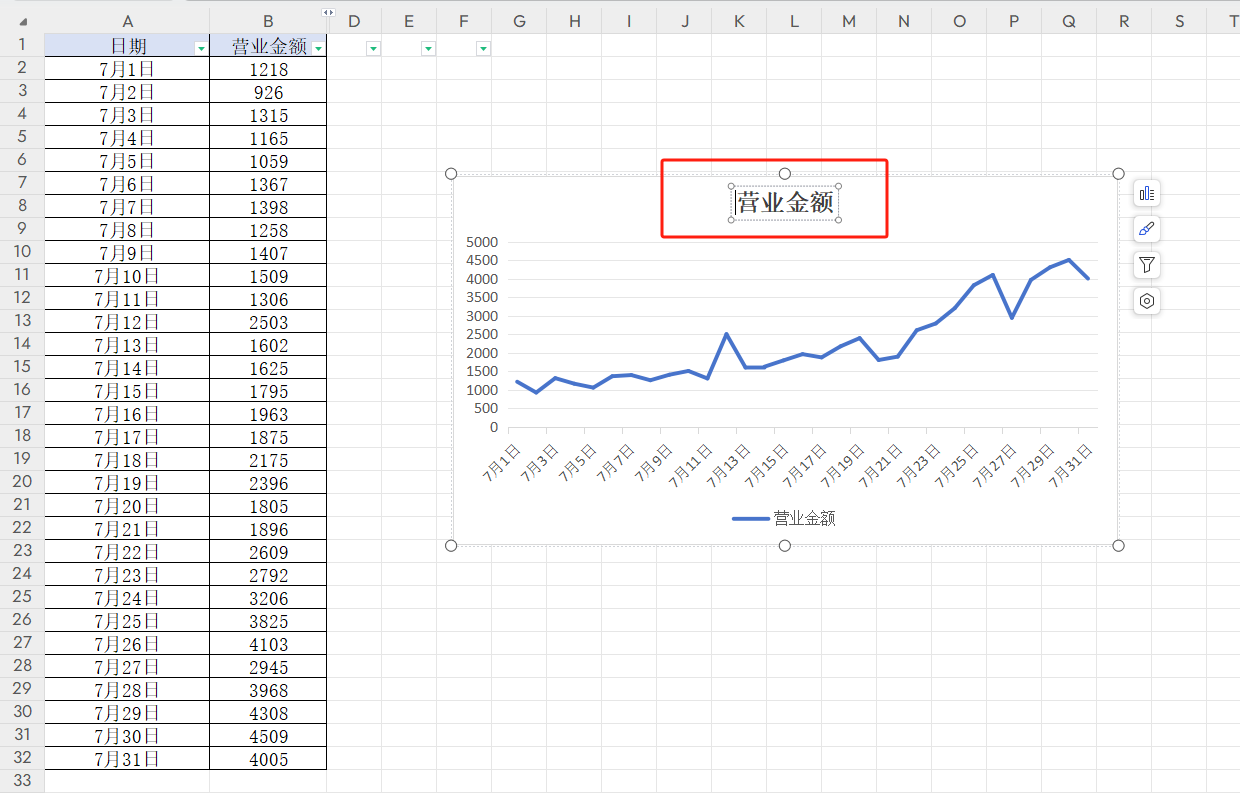This screenshot has width=1240, height=793.
Task: Select the cell with value 2396
Action: pos(268,482)
